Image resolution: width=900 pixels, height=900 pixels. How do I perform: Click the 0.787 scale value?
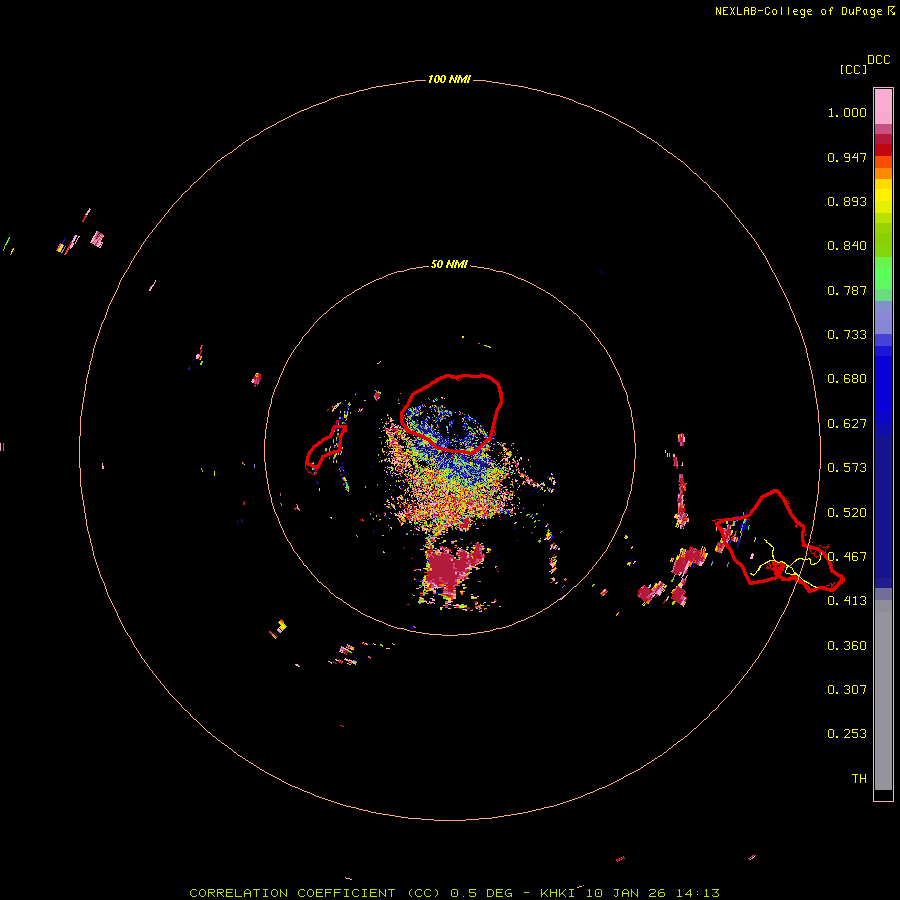(847, 290)
